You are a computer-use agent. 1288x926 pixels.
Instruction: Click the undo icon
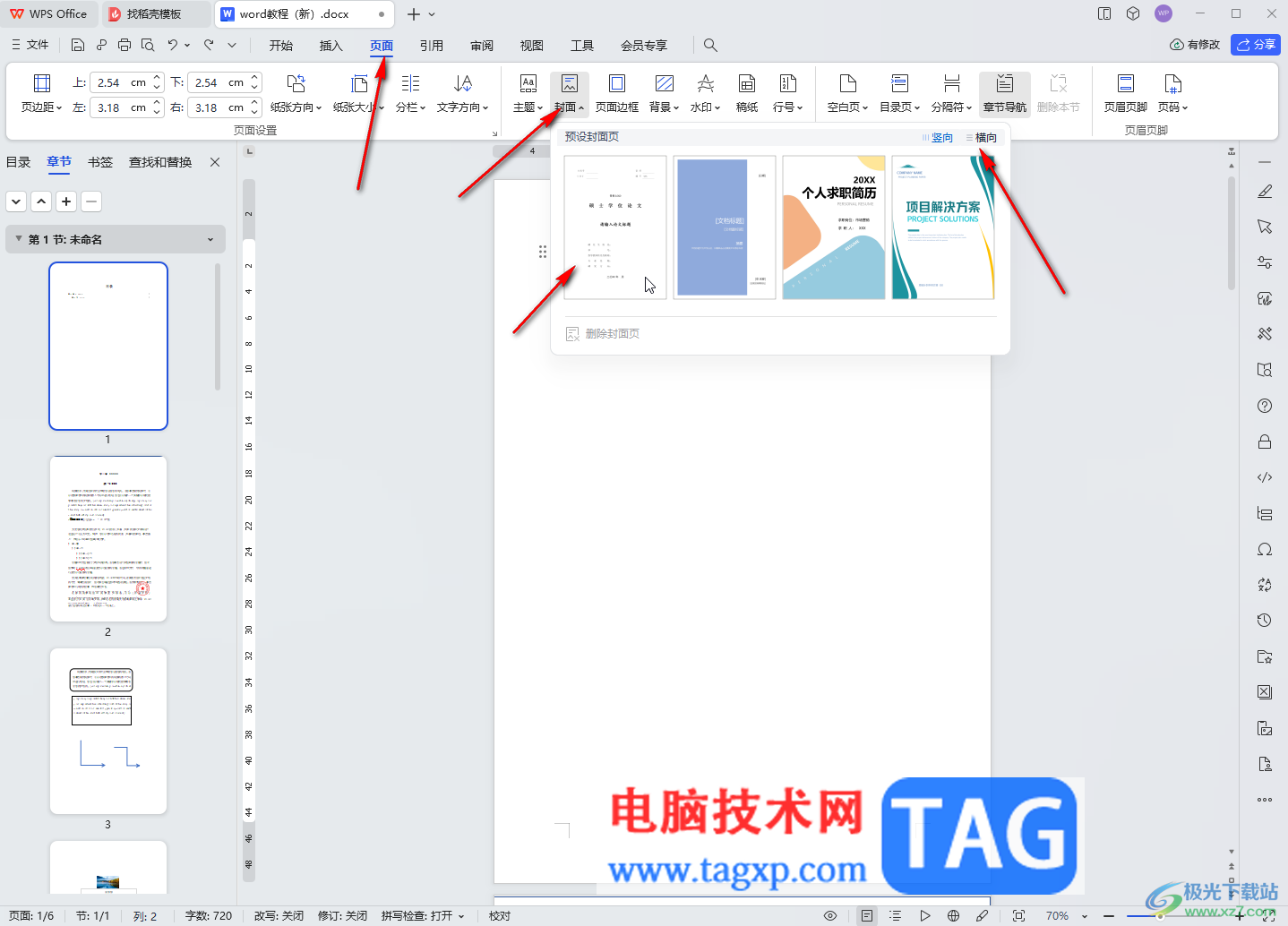coord(173,45)
